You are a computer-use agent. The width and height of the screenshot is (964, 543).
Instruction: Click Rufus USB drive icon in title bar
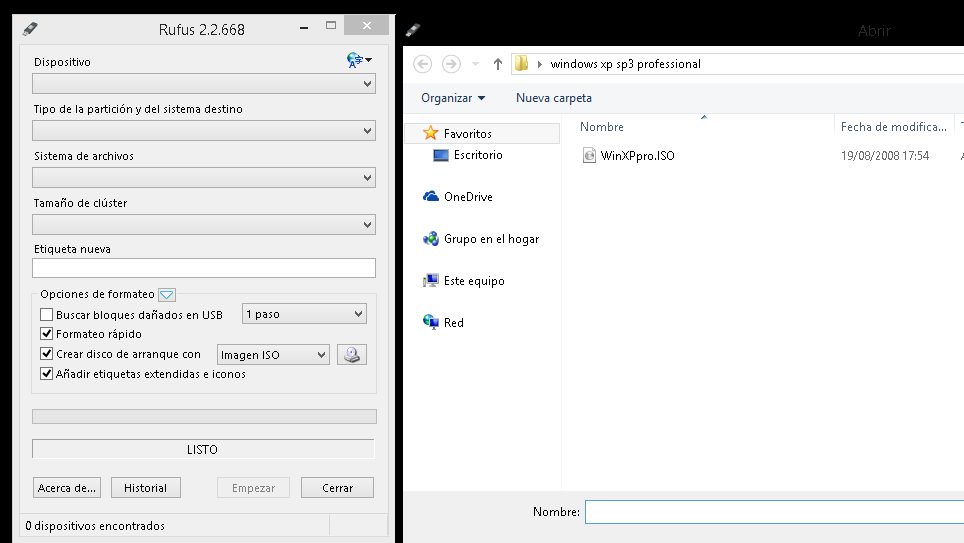(x=30, y=29)
